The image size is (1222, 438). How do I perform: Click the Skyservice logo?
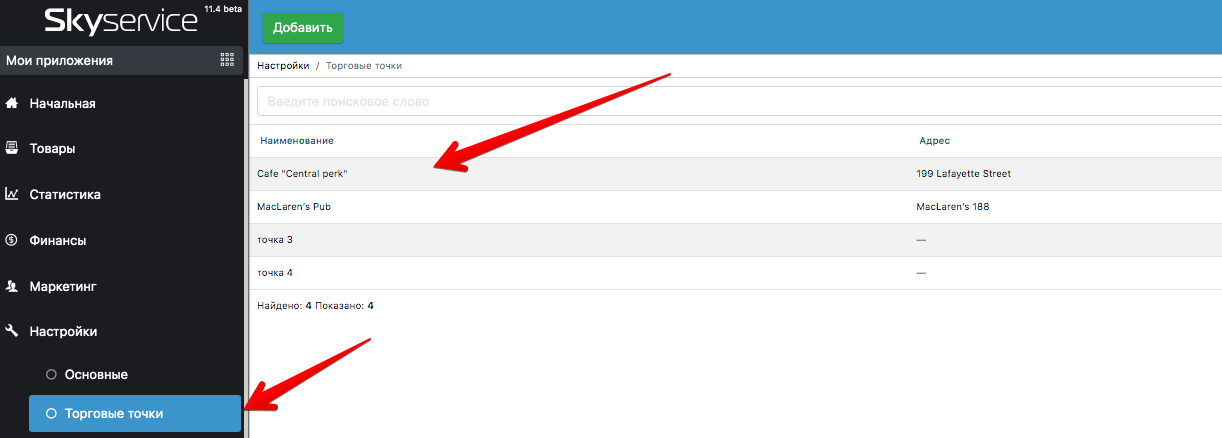[x=120, y=22]
